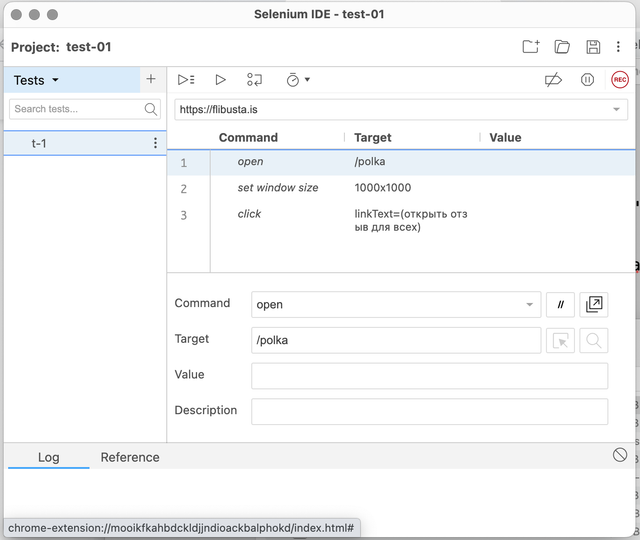Click the Step over current command icon

pyautogui.click(x=255, y=80)
